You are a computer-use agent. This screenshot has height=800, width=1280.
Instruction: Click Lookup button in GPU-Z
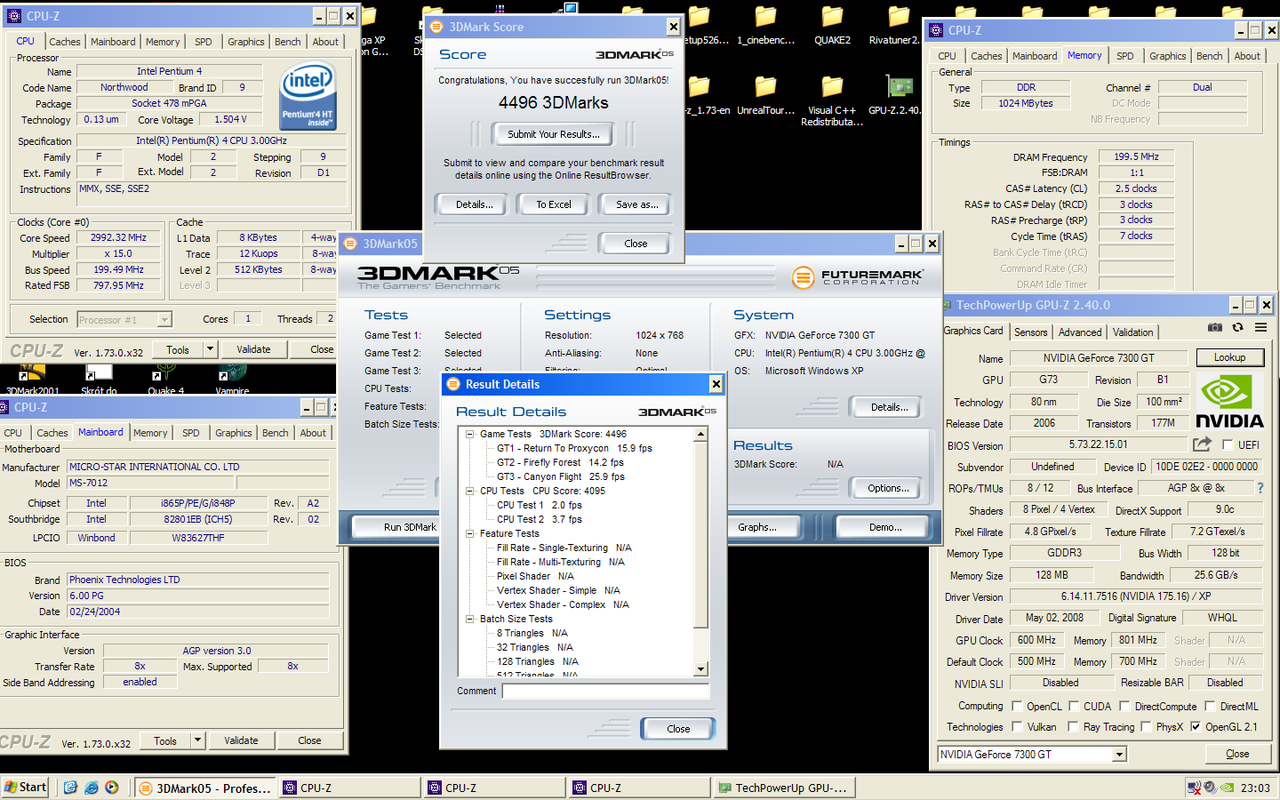1230,357
